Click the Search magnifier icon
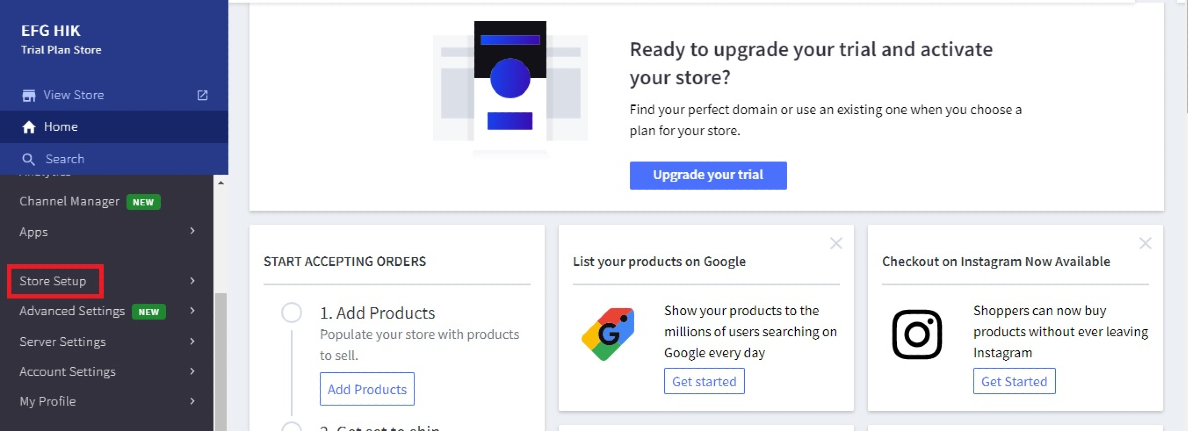 coord(29,159)
